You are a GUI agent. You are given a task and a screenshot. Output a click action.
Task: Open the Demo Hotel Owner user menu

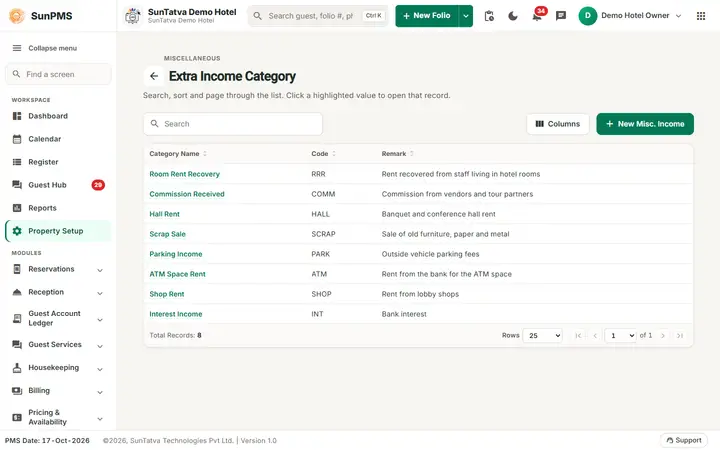[x=630, y=16]
